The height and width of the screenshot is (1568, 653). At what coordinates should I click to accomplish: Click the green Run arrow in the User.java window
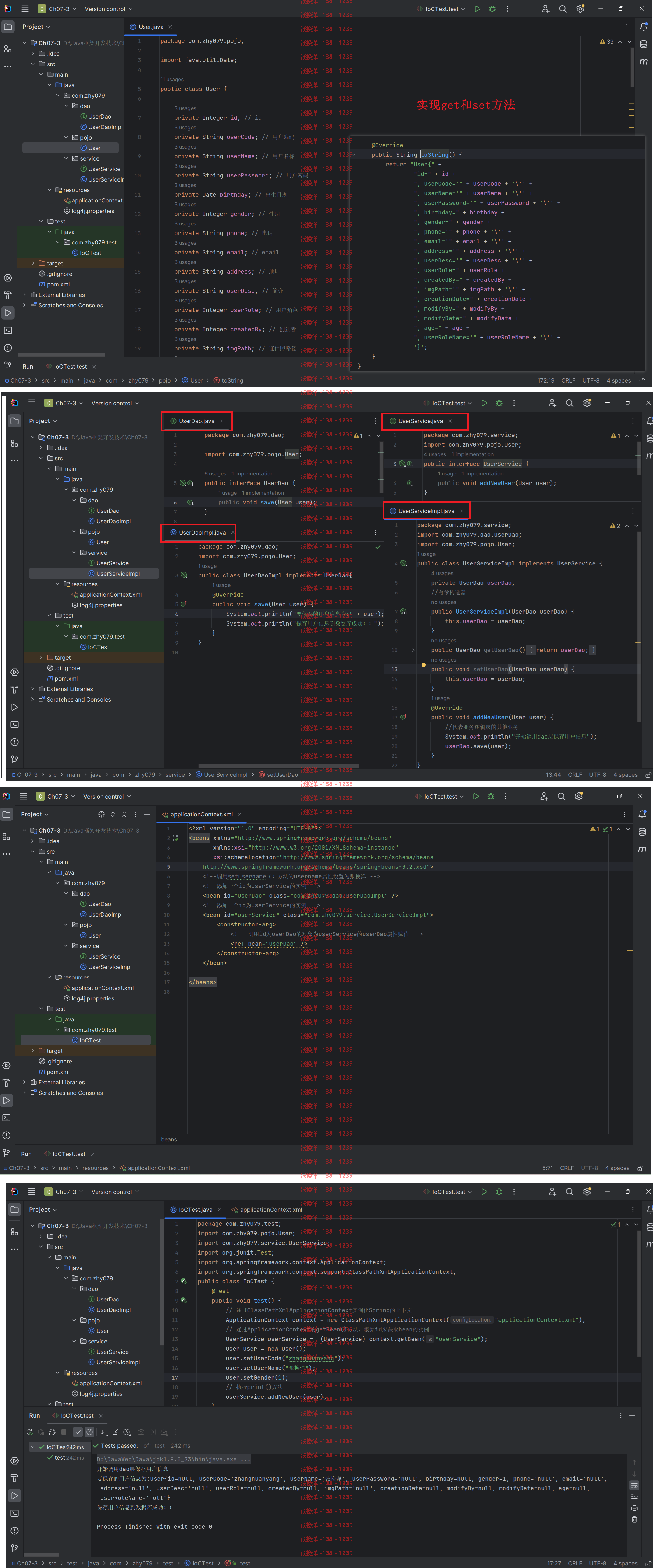coord(478,8)
